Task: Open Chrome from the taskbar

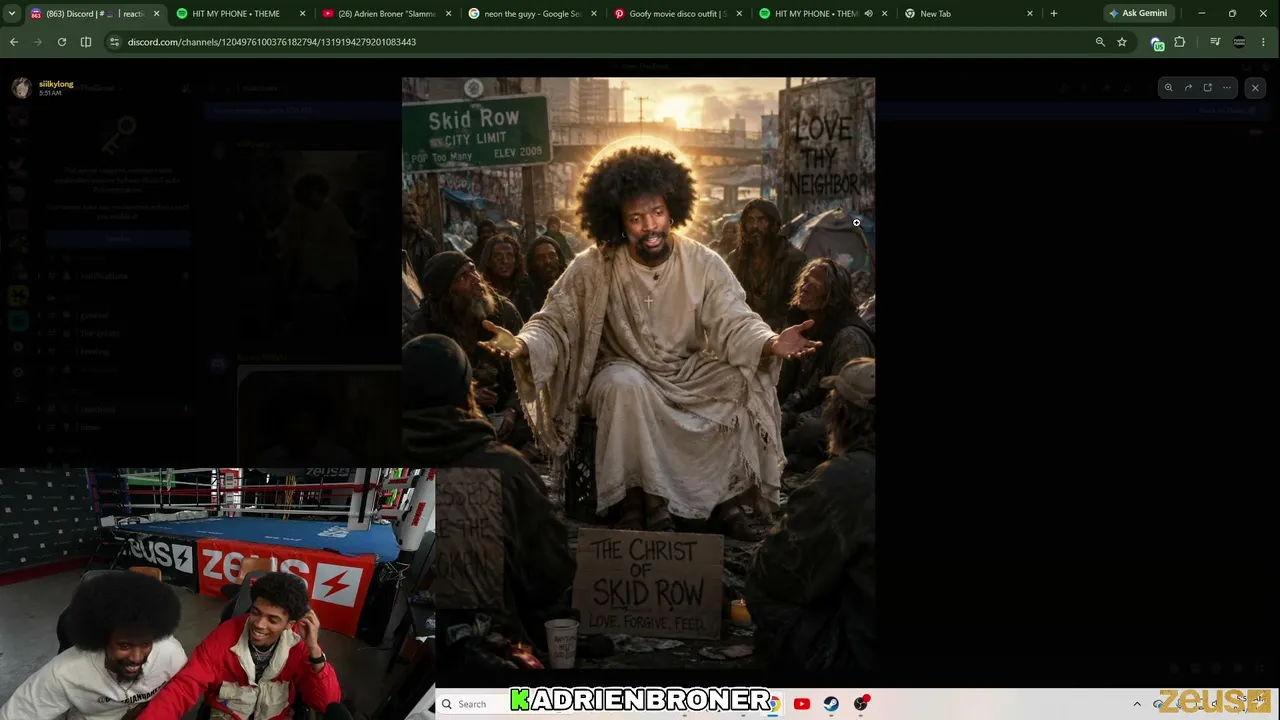Action: click(x=772, y=704)
